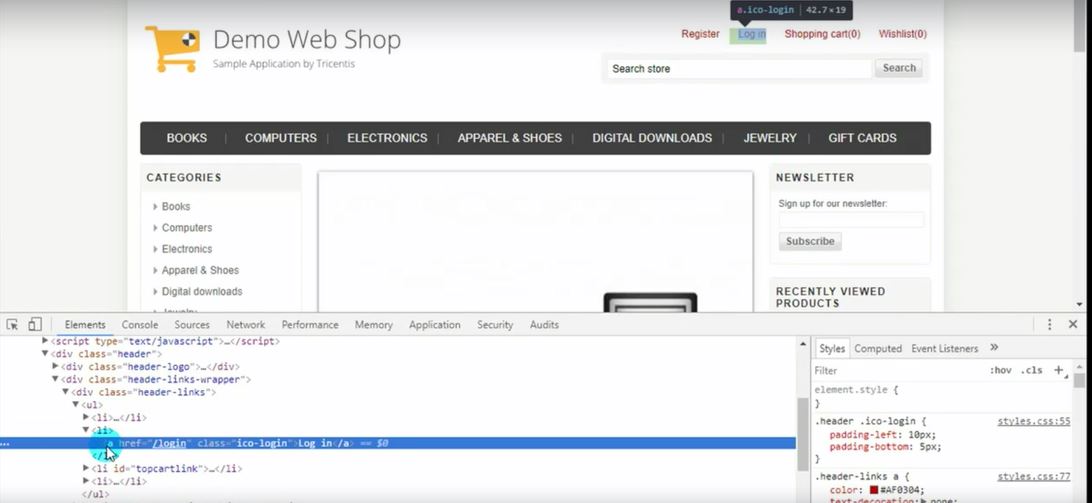Open the BOOKS menu item
1092x503 pixels.
(187, 138)
